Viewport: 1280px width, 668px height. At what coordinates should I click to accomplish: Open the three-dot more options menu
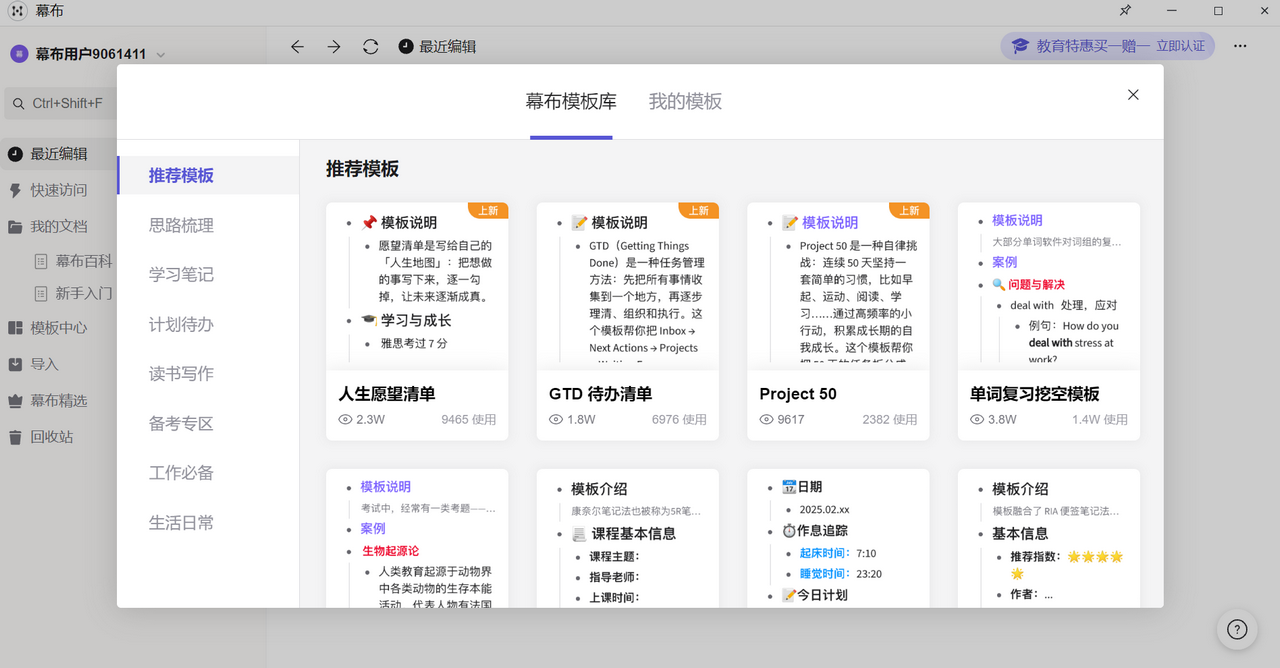(x=1240, y=46)
